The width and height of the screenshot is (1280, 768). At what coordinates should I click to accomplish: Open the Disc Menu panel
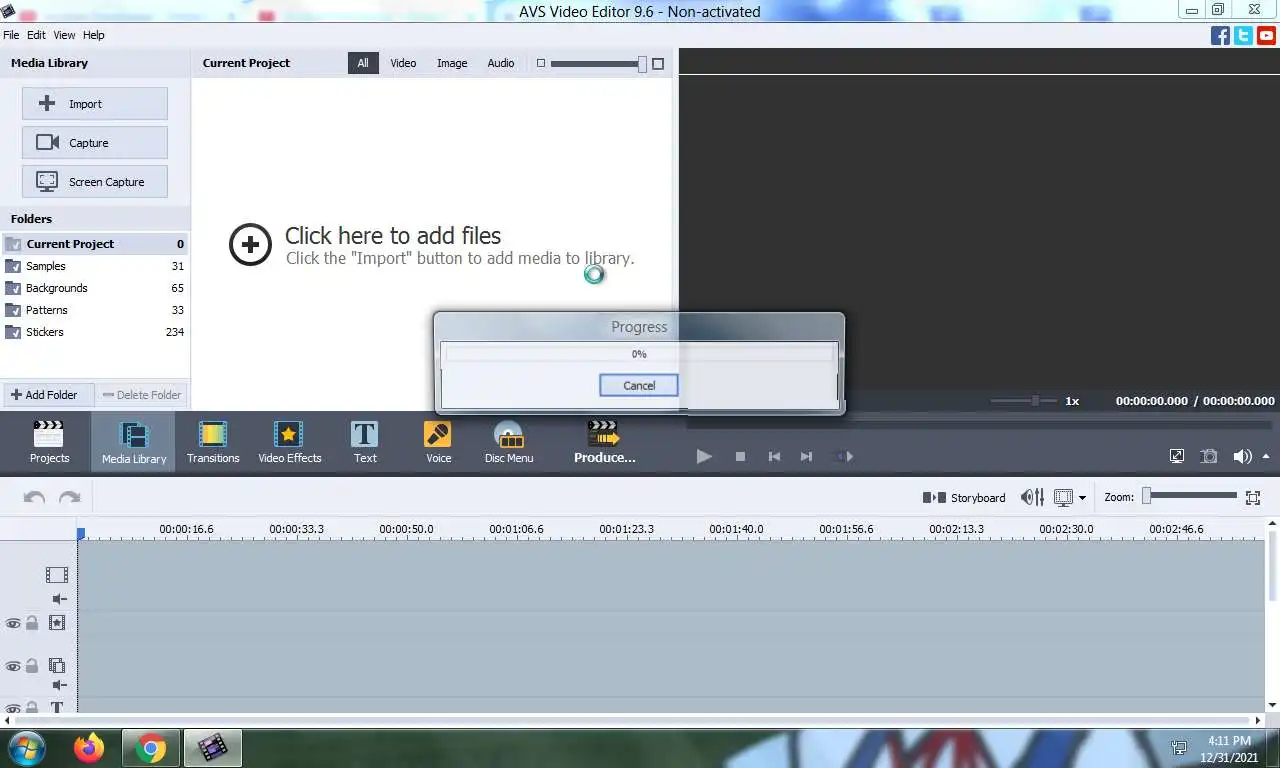509,442
